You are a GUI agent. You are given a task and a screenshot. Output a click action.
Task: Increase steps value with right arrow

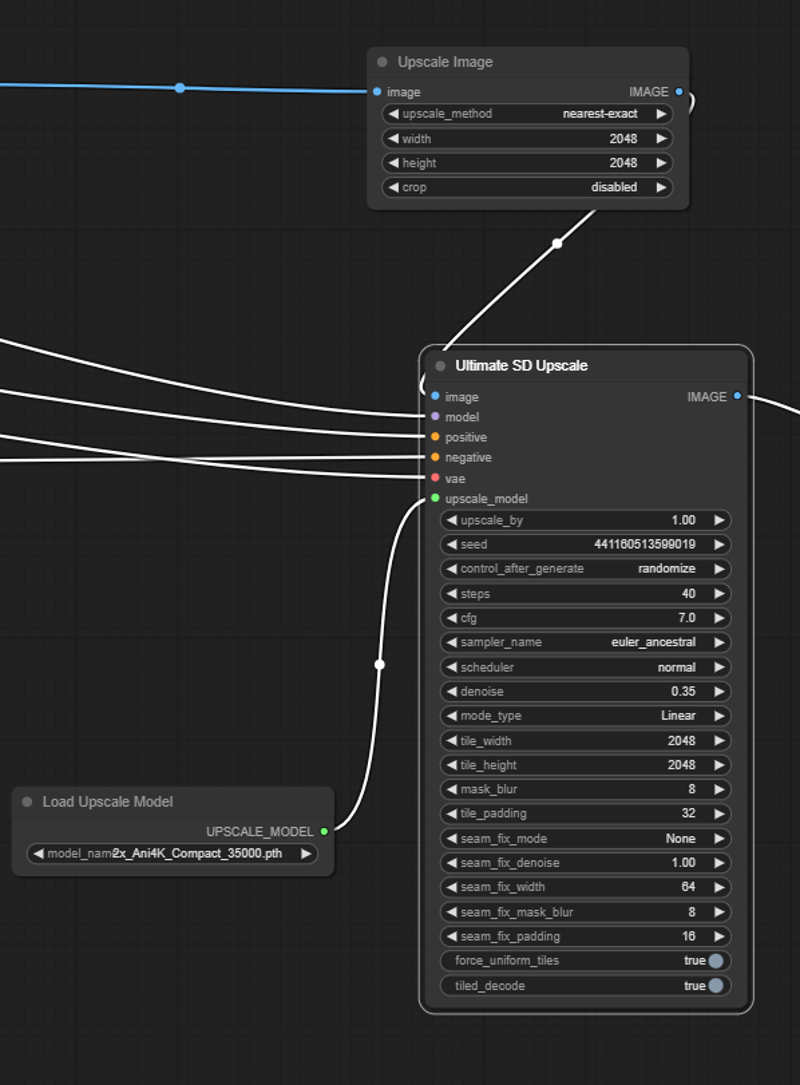[718, 594]
